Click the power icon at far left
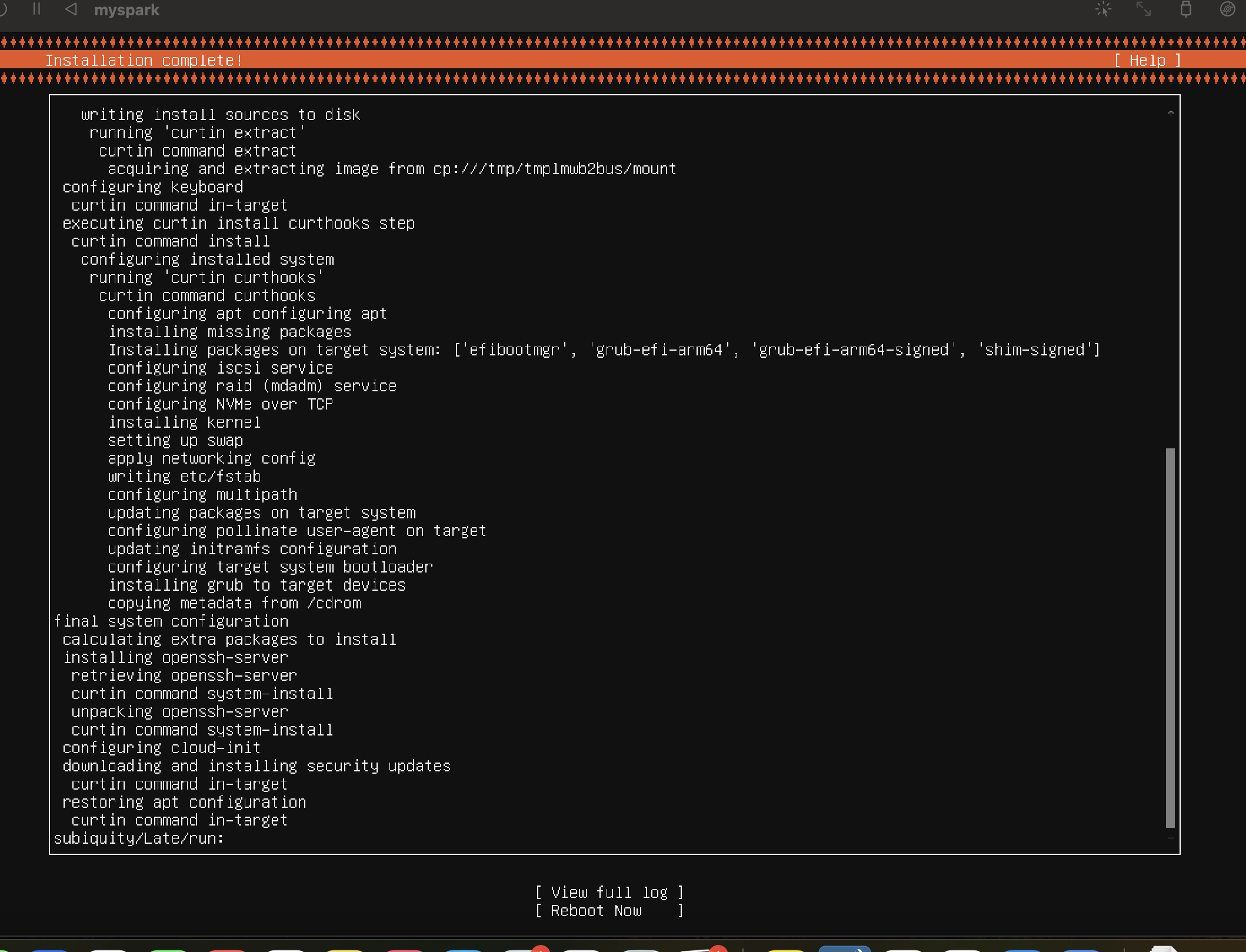 pos(3,9)
